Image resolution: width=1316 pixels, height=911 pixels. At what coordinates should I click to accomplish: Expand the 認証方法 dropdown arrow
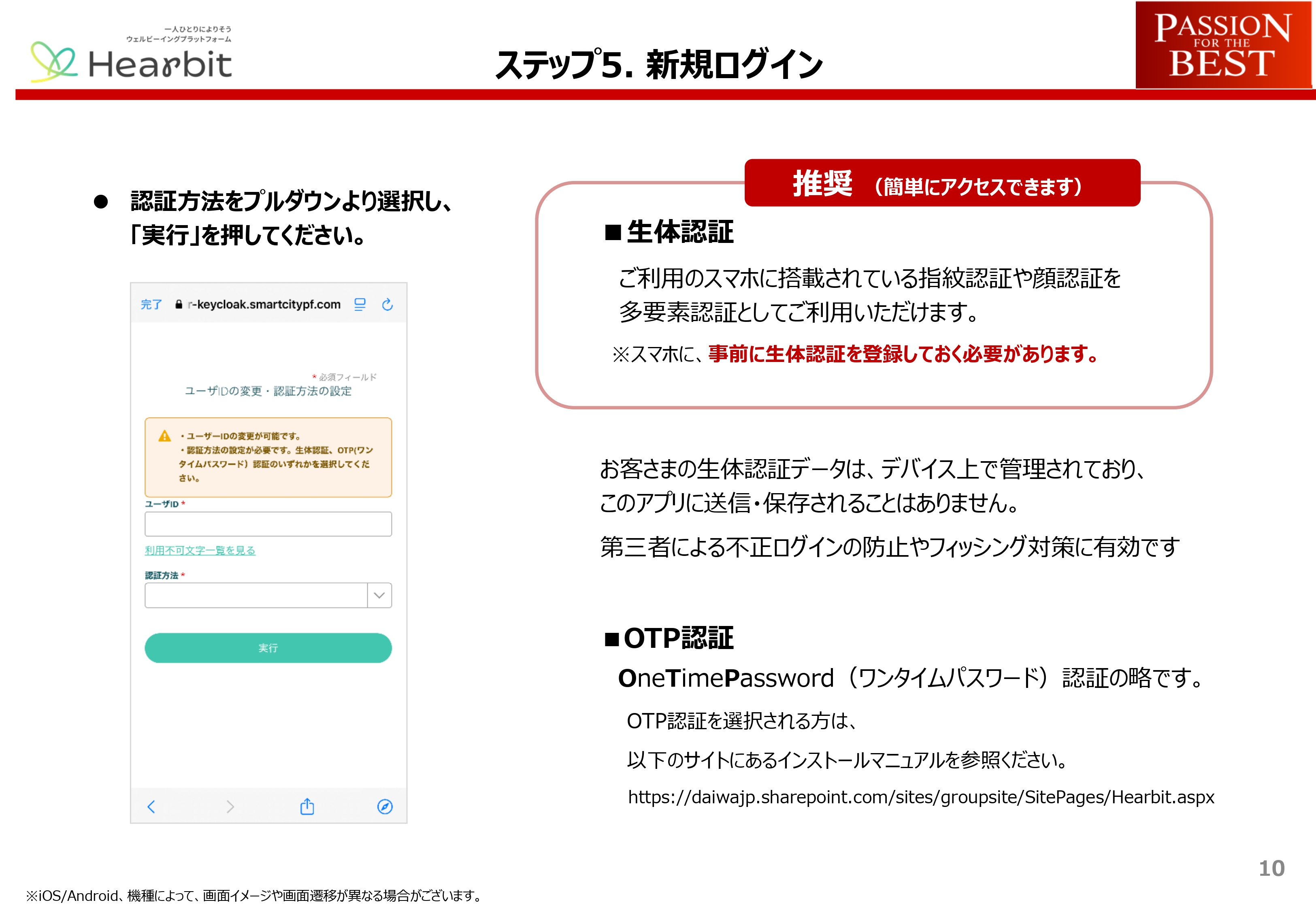(x=379, y=595)
